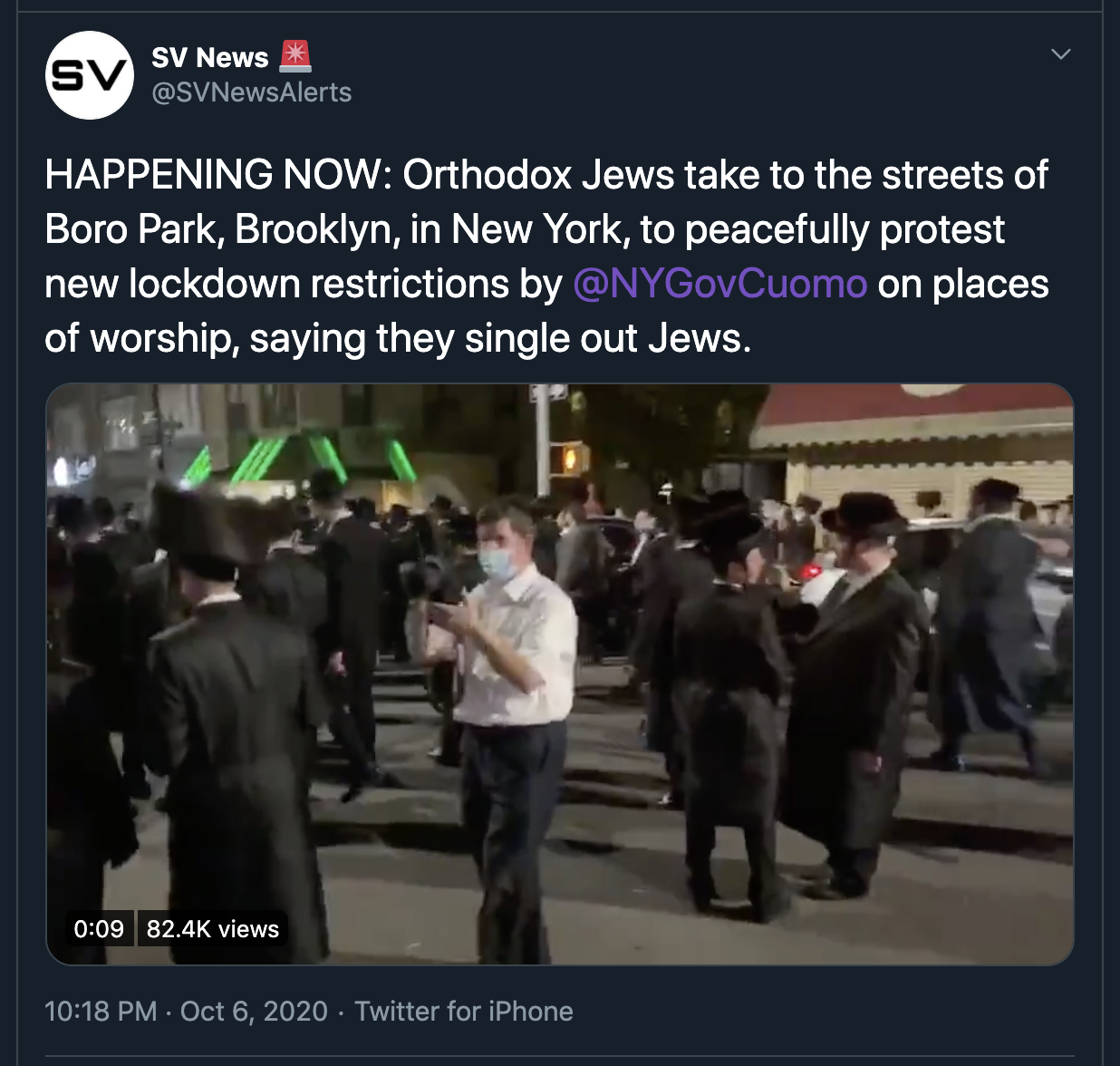The height and width of the screenshot is (1066, 1120).
Task: Open the 10:18 PM tweet timestamp
Action: click(101, 1011)
